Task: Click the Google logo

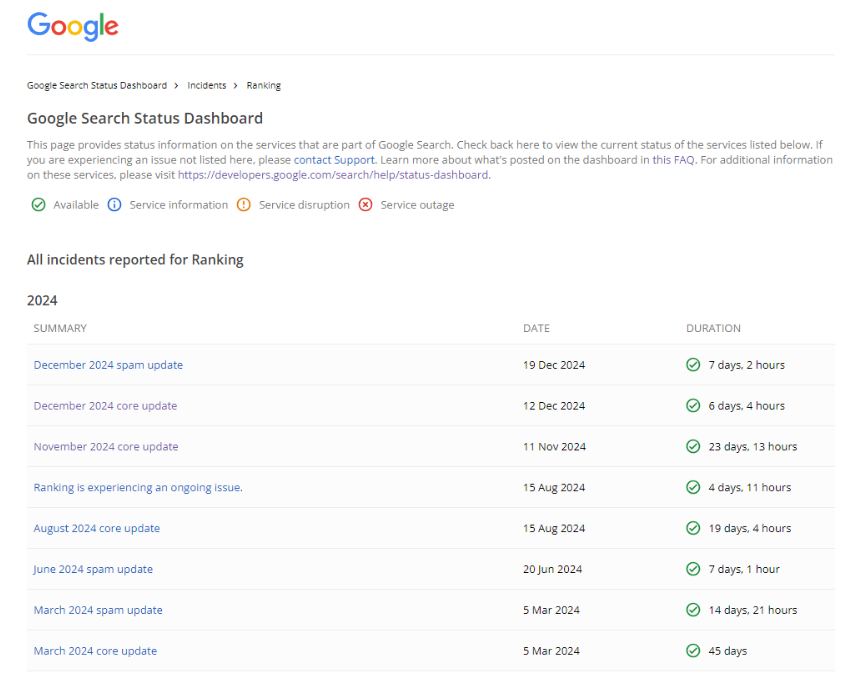Action: point(72,26)
